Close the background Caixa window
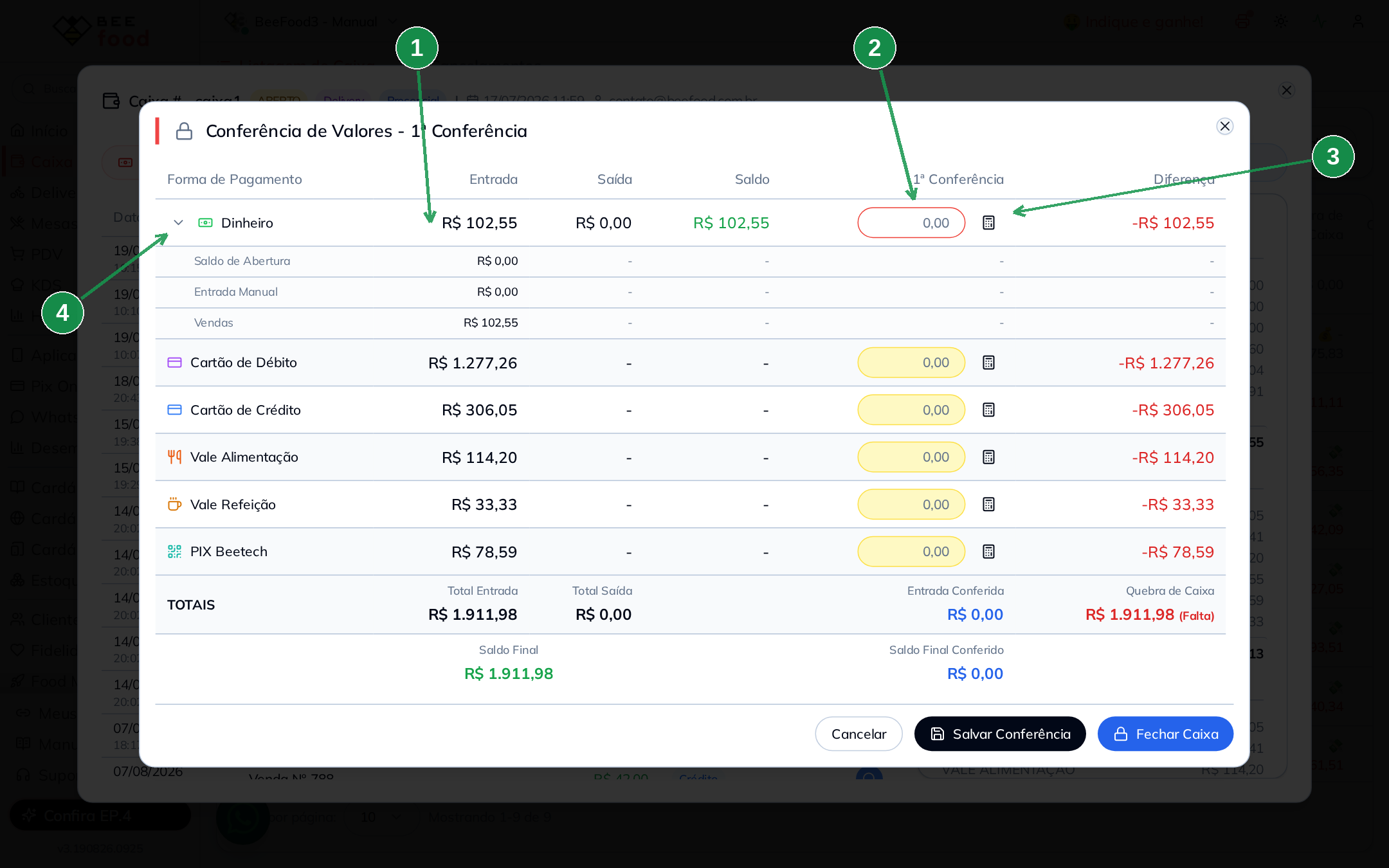Screen dimensions: 1389x868 pos(1287,90)
